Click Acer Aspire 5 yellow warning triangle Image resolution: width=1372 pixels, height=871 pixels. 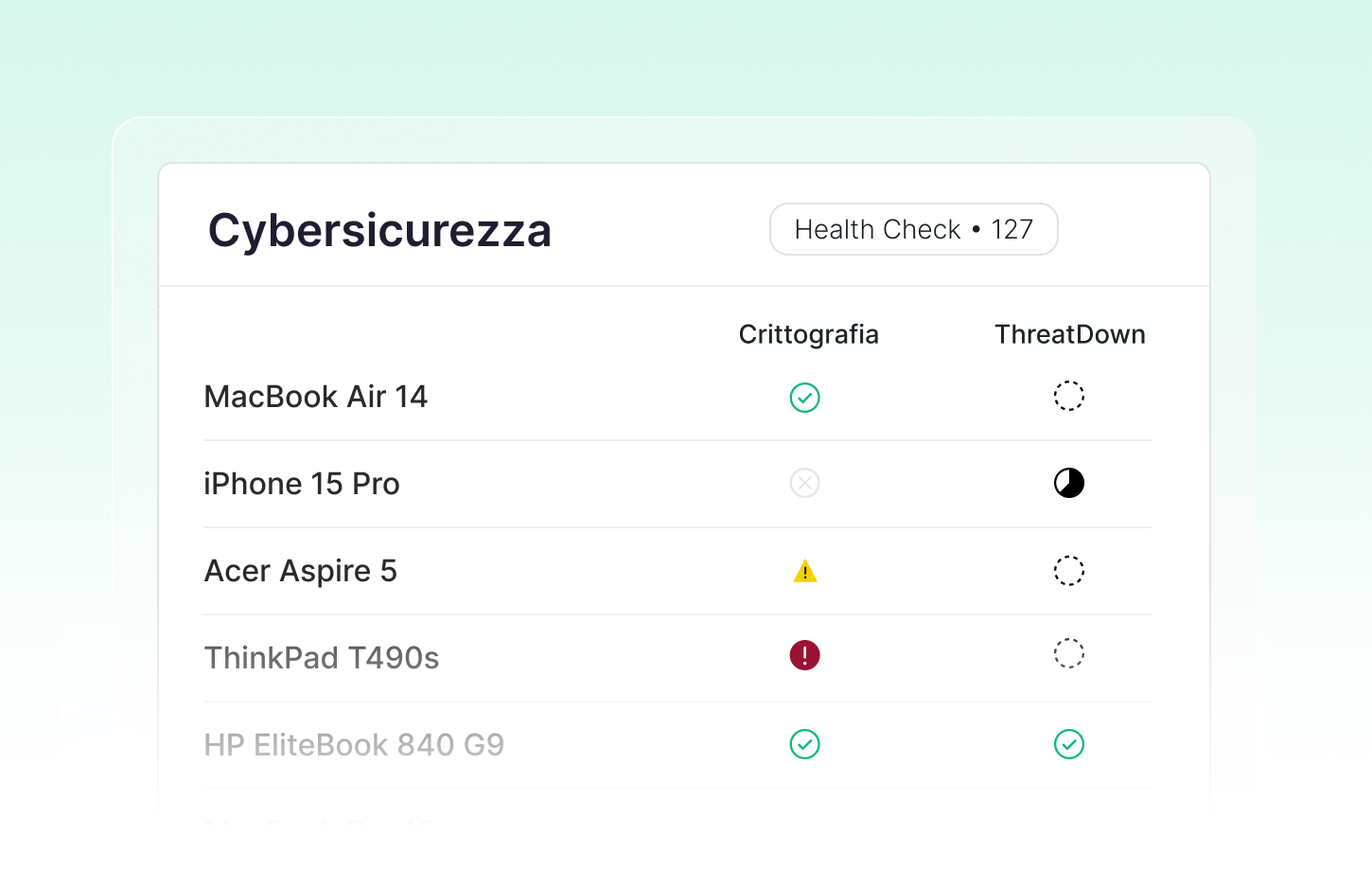[x=804, y=572]
